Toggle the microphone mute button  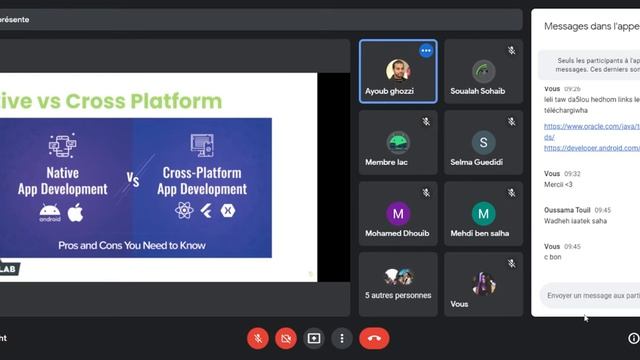point(258,338)
